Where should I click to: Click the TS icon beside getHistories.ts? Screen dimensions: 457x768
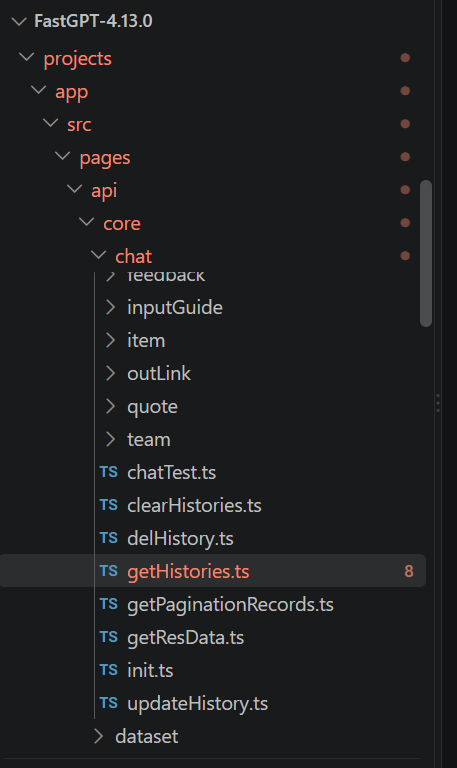coord(109,571)
